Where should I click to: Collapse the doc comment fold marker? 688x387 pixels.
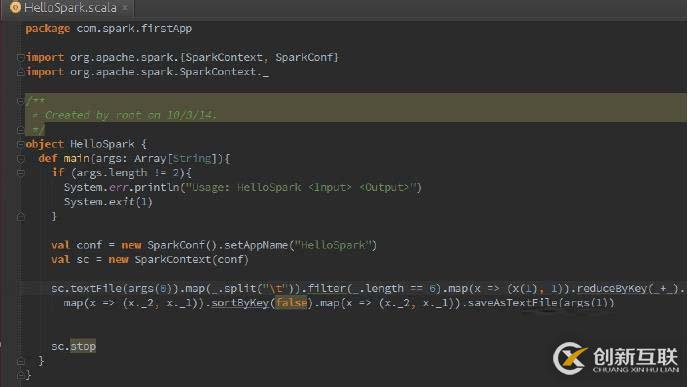pos(21,101)
